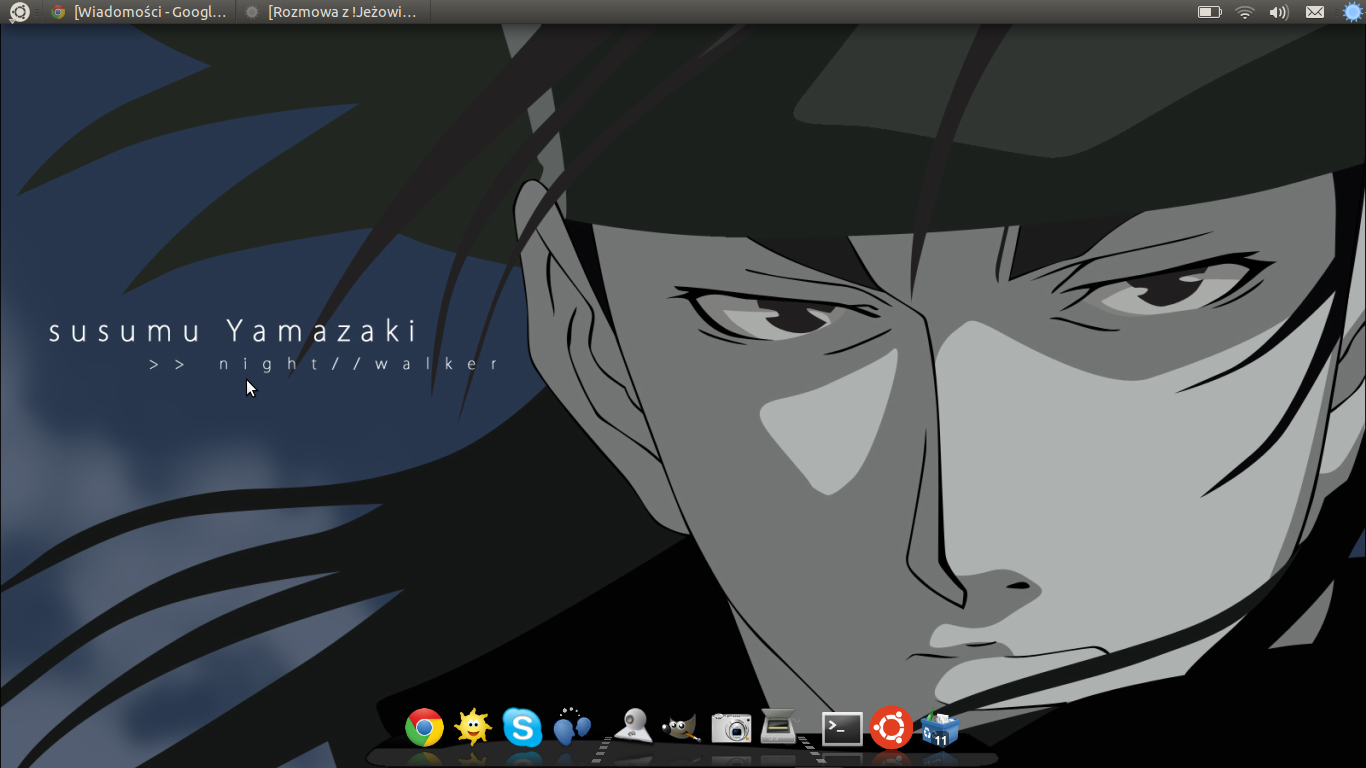Click the blue chat figures dock icon

(x=572, y=727)
